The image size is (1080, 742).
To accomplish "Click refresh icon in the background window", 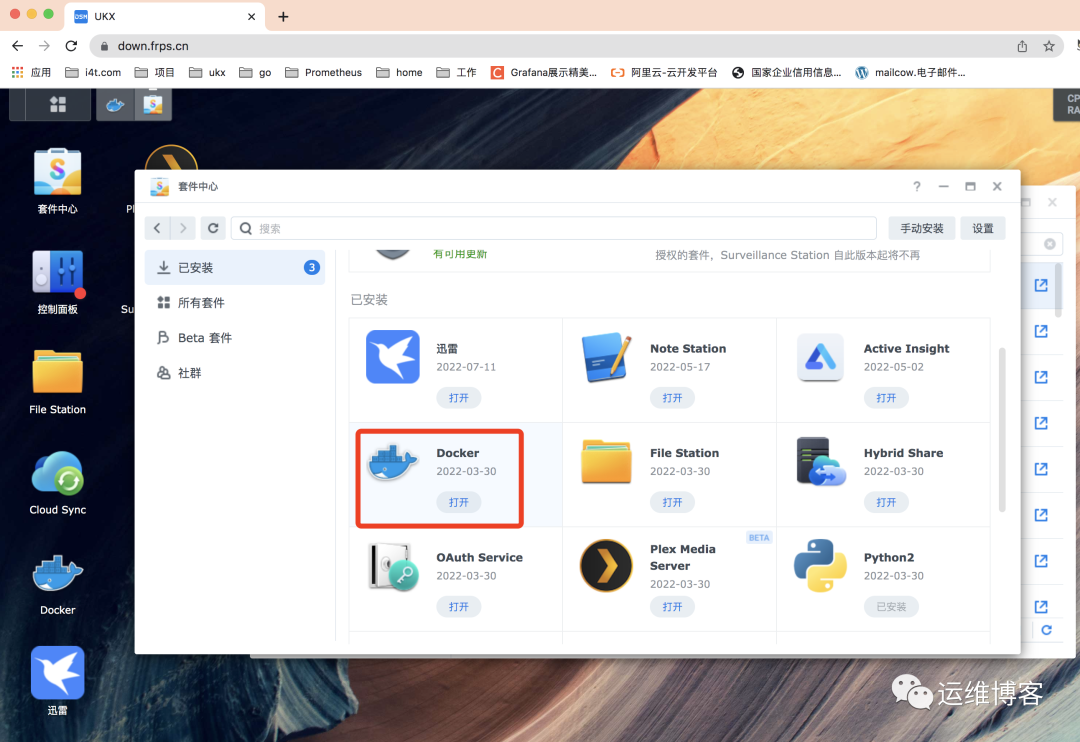I will click(x=1046, y=630).
